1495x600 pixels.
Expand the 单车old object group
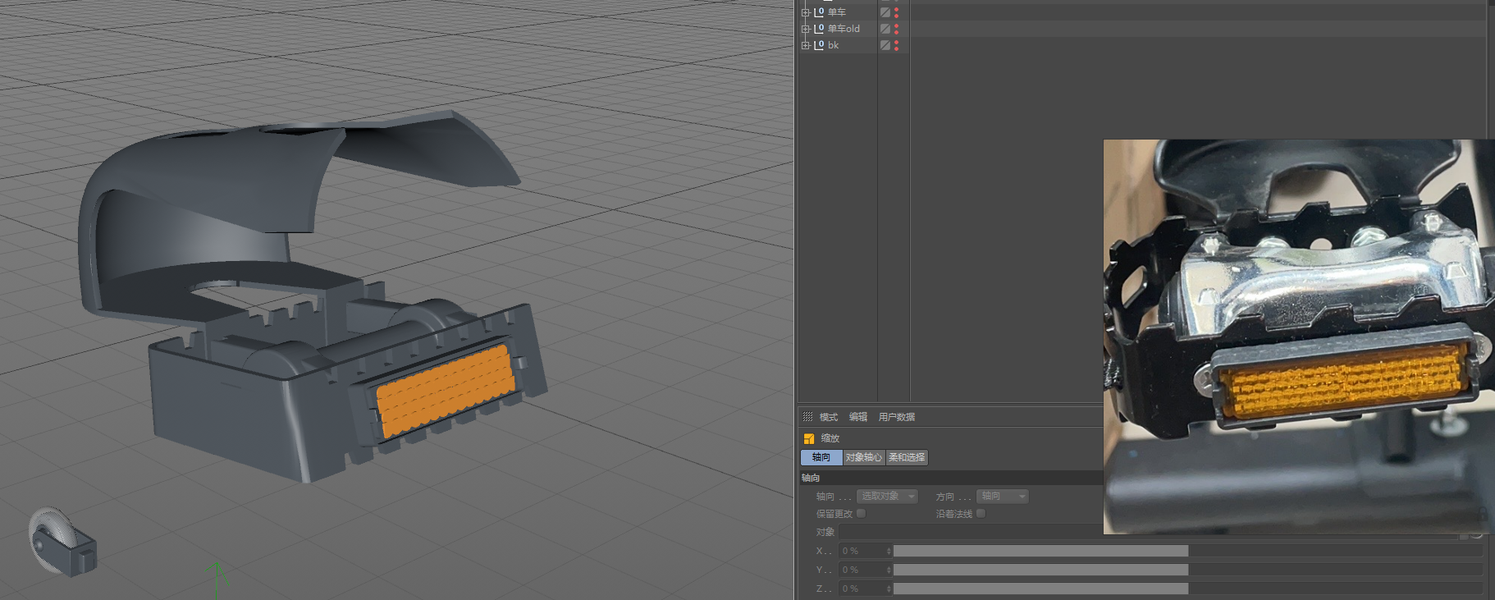coord(805,29)
